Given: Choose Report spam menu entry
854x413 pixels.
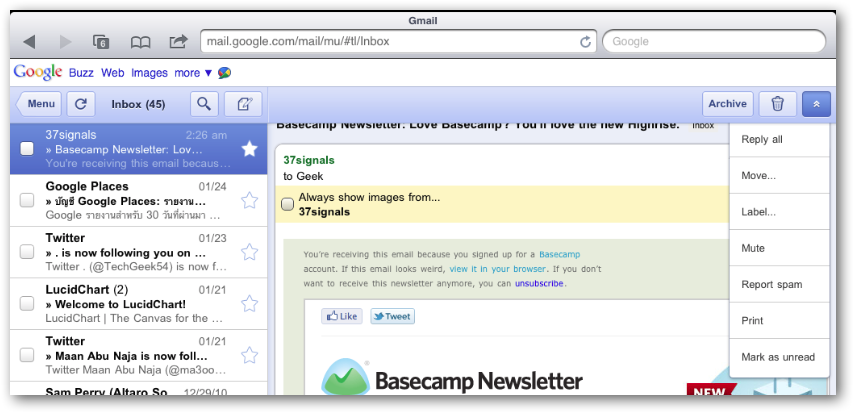Looking at the screenshot, I should click(x=779, y=284).
